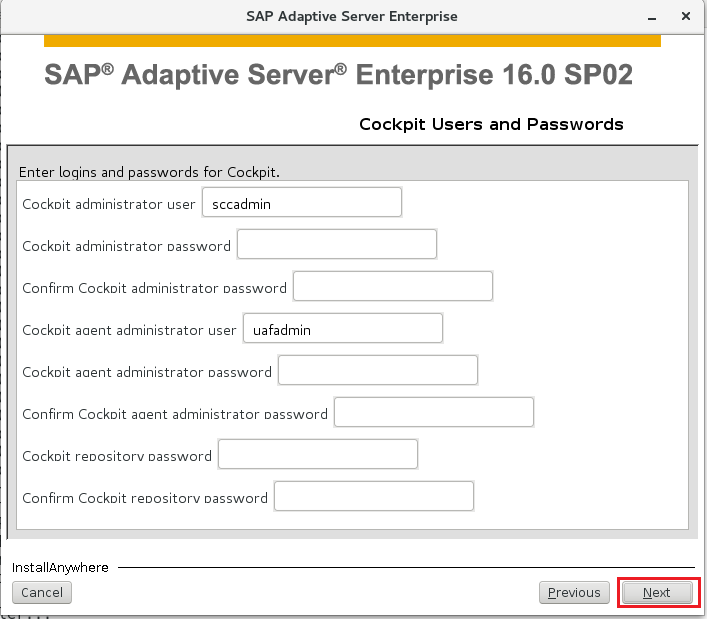Click the 'Cockpit agent administrator user' label
The width and height of the screenshot is (707, 619).
point(129,330)
